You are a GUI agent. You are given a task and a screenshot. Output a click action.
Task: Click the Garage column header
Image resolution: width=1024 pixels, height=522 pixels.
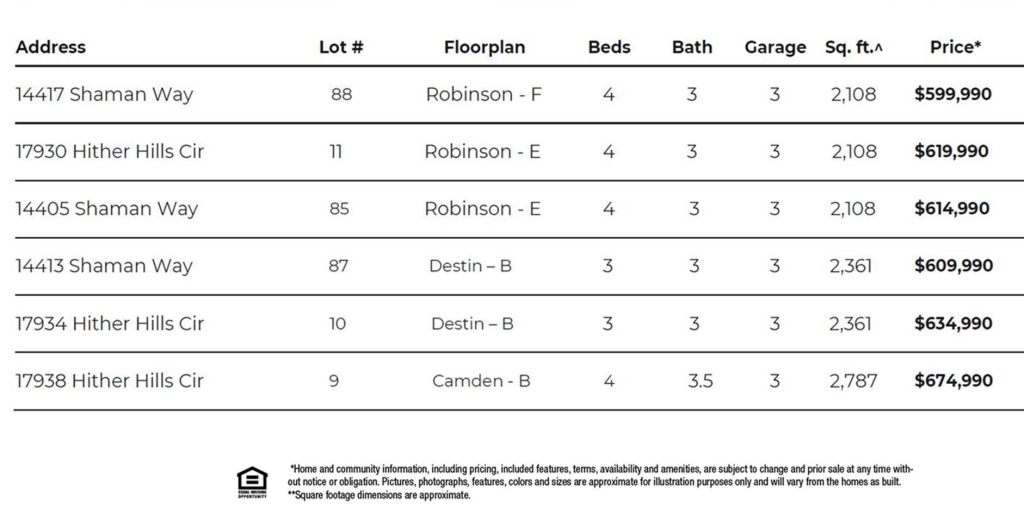click(x=775, y=47)
